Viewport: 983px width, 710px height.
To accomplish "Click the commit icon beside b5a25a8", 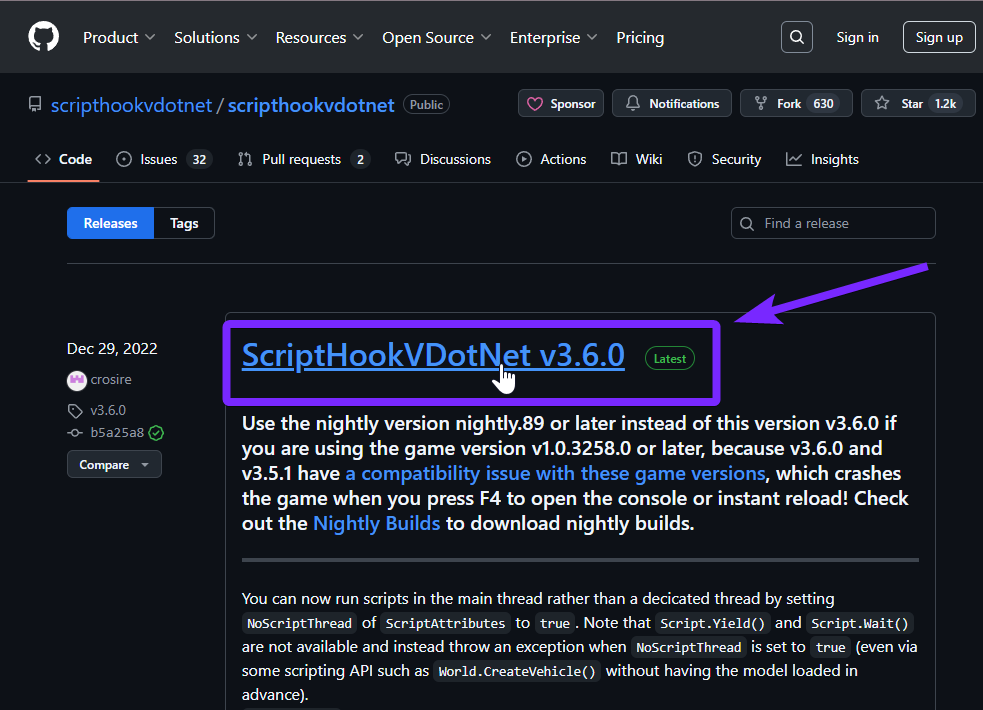I will [x=75, y=433].
